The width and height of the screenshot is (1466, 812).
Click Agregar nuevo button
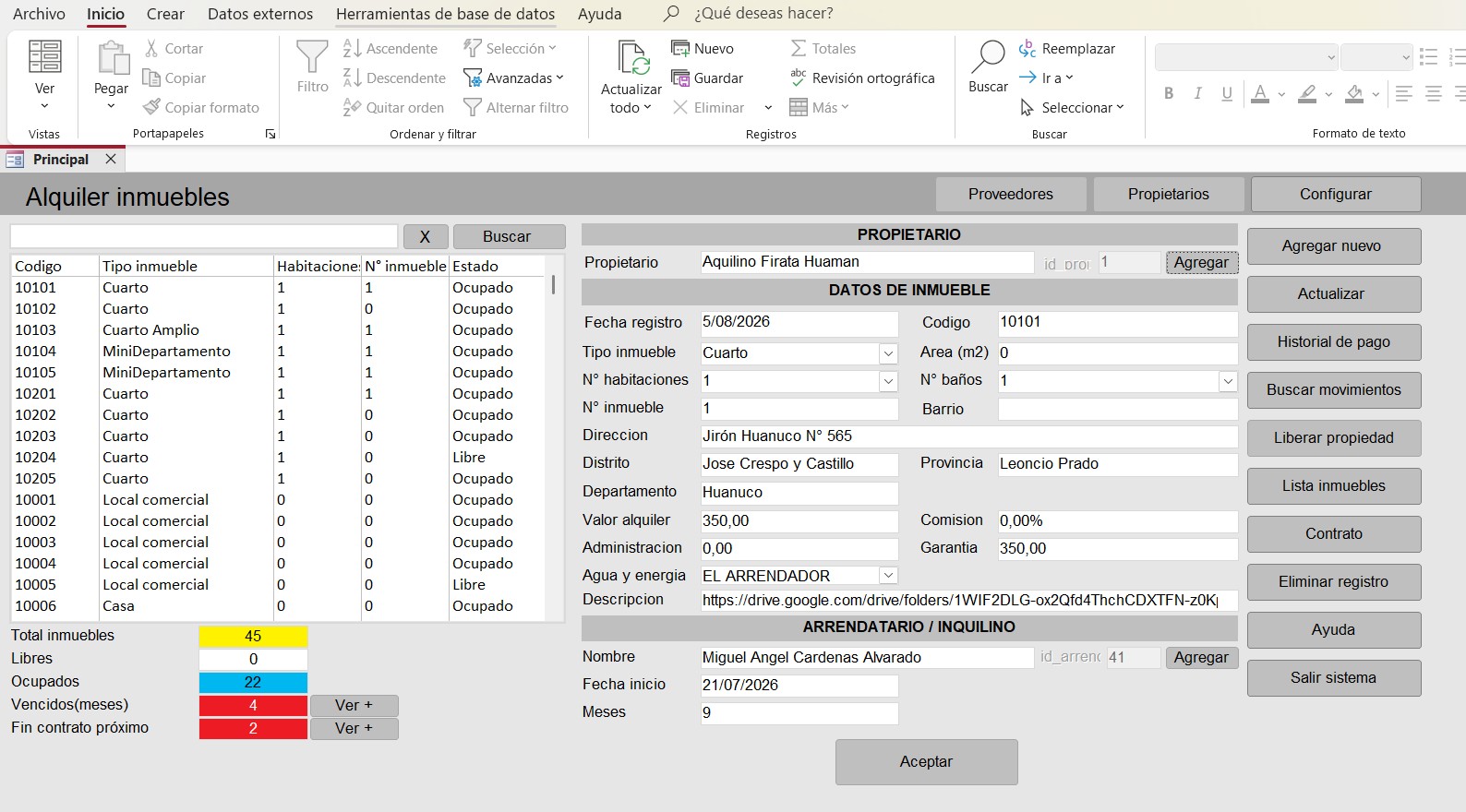pos(1334,246)
